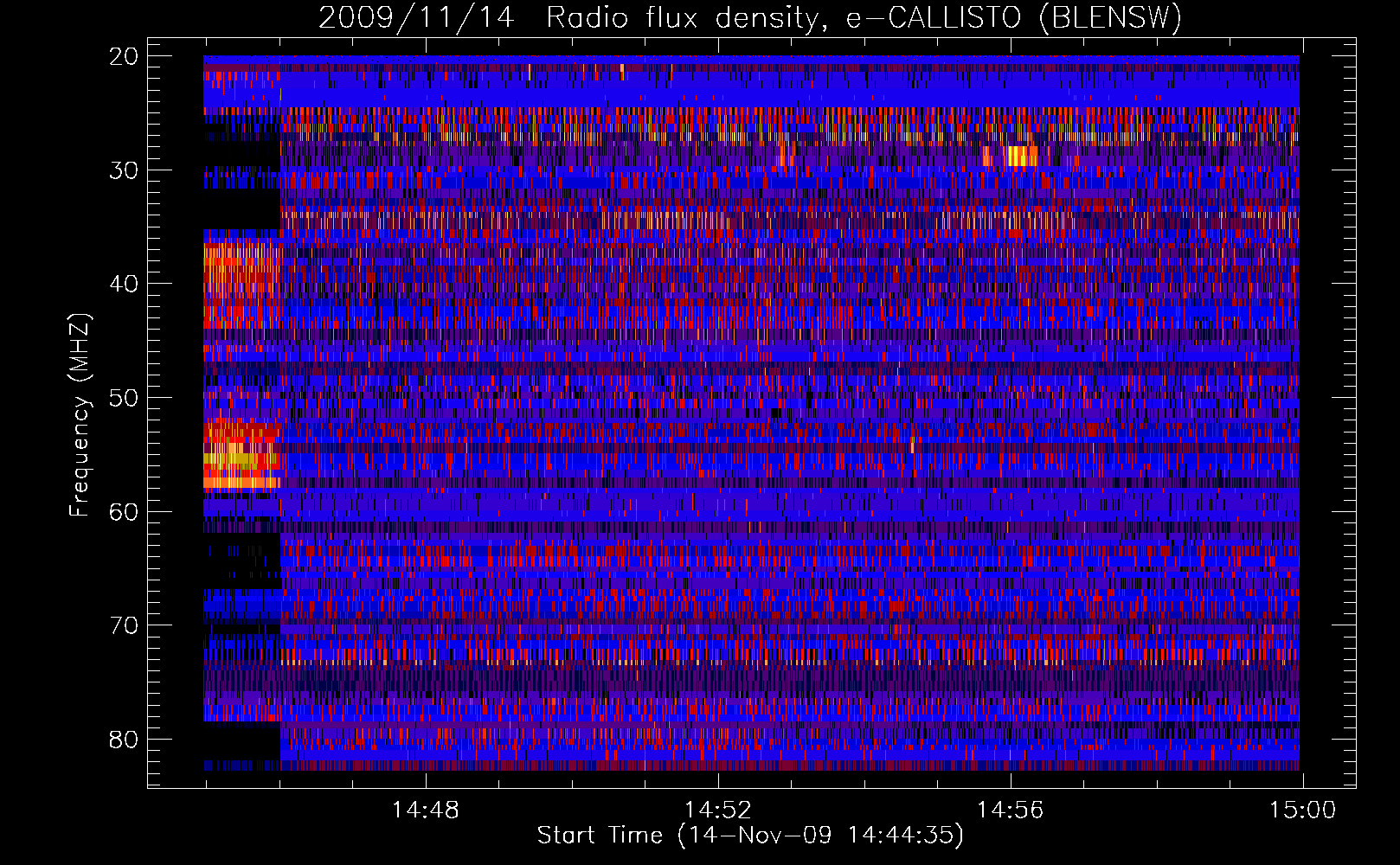Image resolution: width=1400 pixels, height=865 pixels.
Task: Select the 40 frequency axis label
Action: coord(125,284)
